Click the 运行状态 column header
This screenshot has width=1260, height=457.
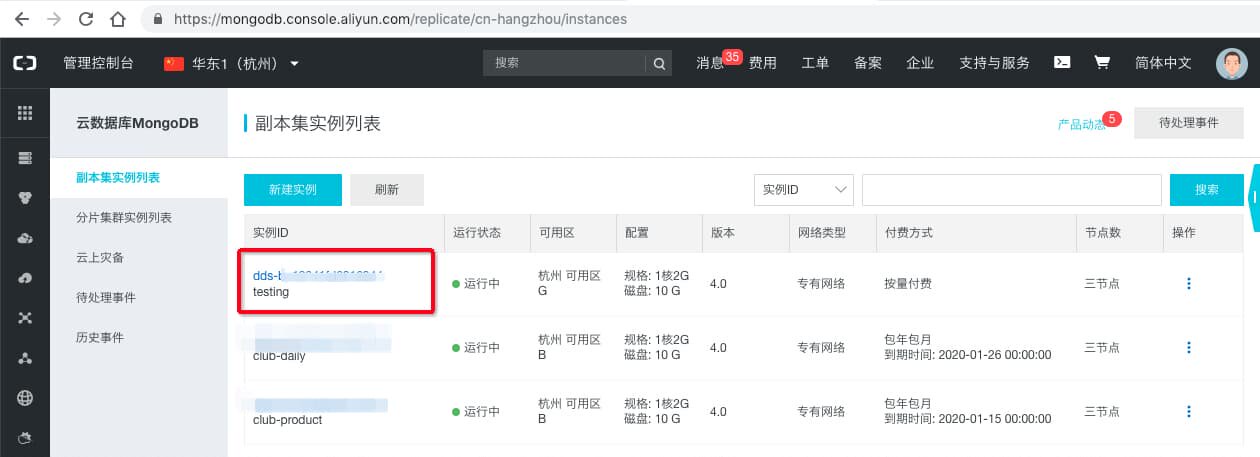point(476,232)
